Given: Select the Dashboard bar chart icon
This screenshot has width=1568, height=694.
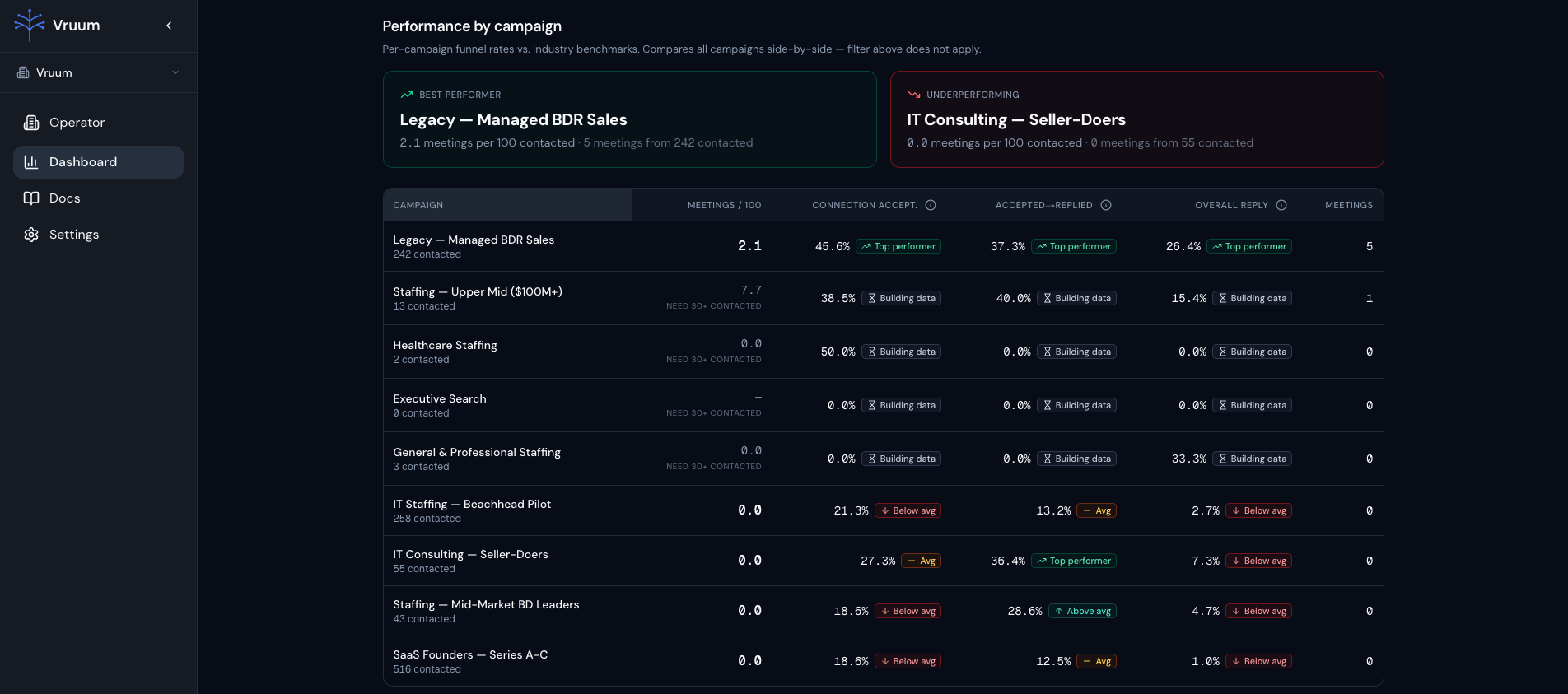Looking at the screenshot, I should pyautogui.click(x=31, y=162).
